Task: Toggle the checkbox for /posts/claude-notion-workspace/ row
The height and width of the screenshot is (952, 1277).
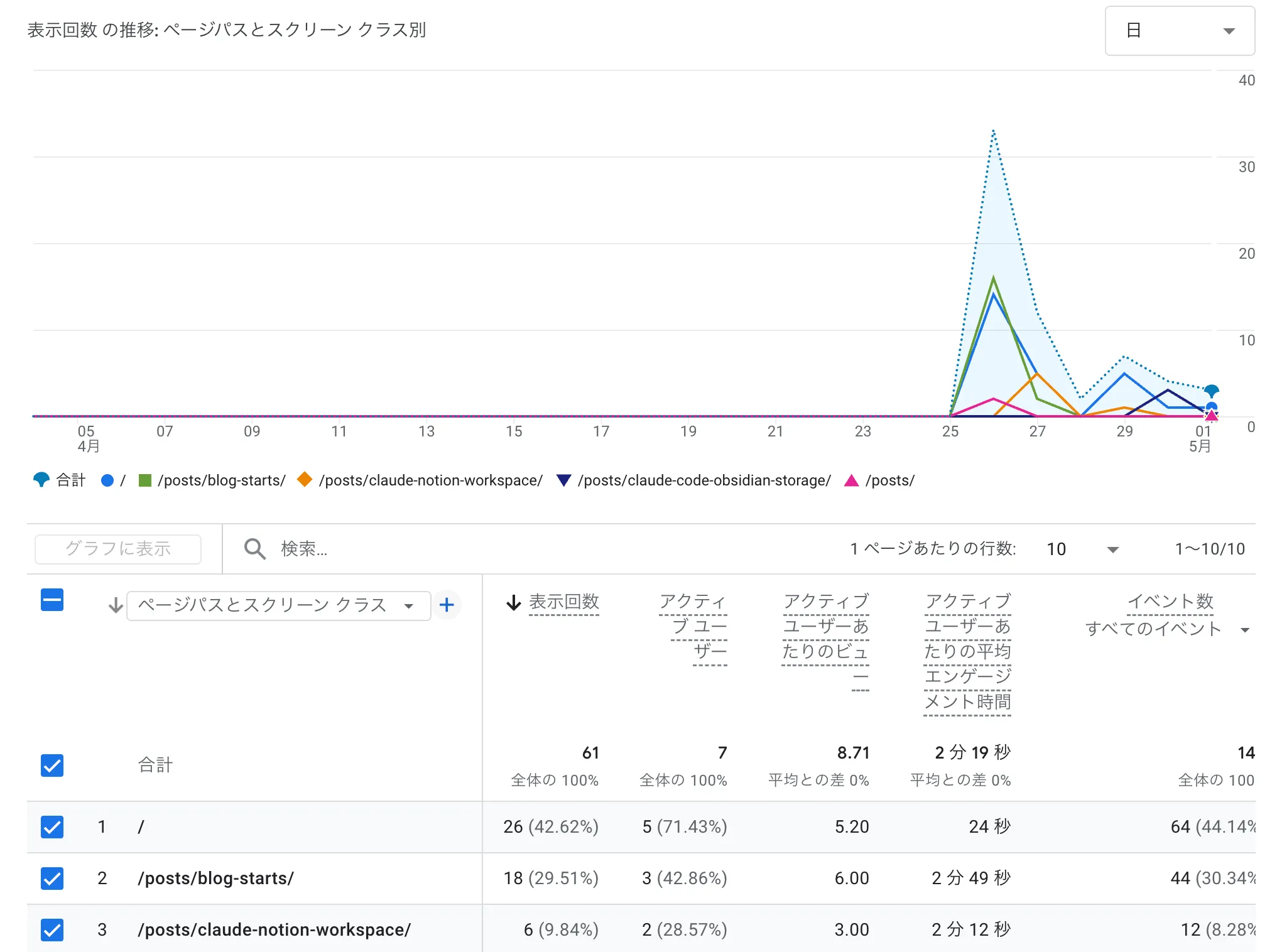Action: click(x=52, y=930)
